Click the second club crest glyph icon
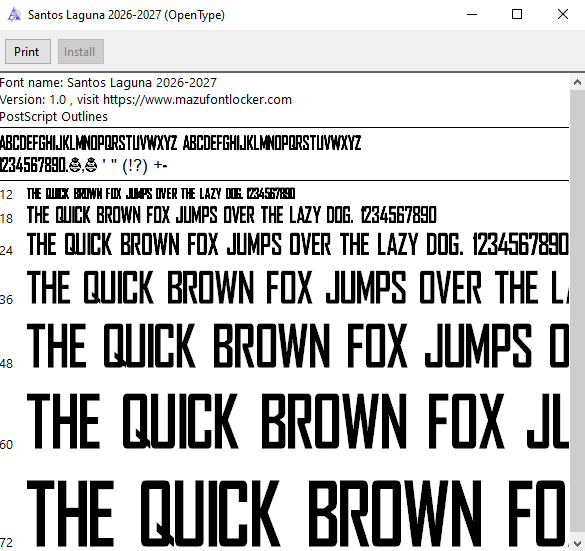This screenshot has height=551, width=585. [91, 165]
